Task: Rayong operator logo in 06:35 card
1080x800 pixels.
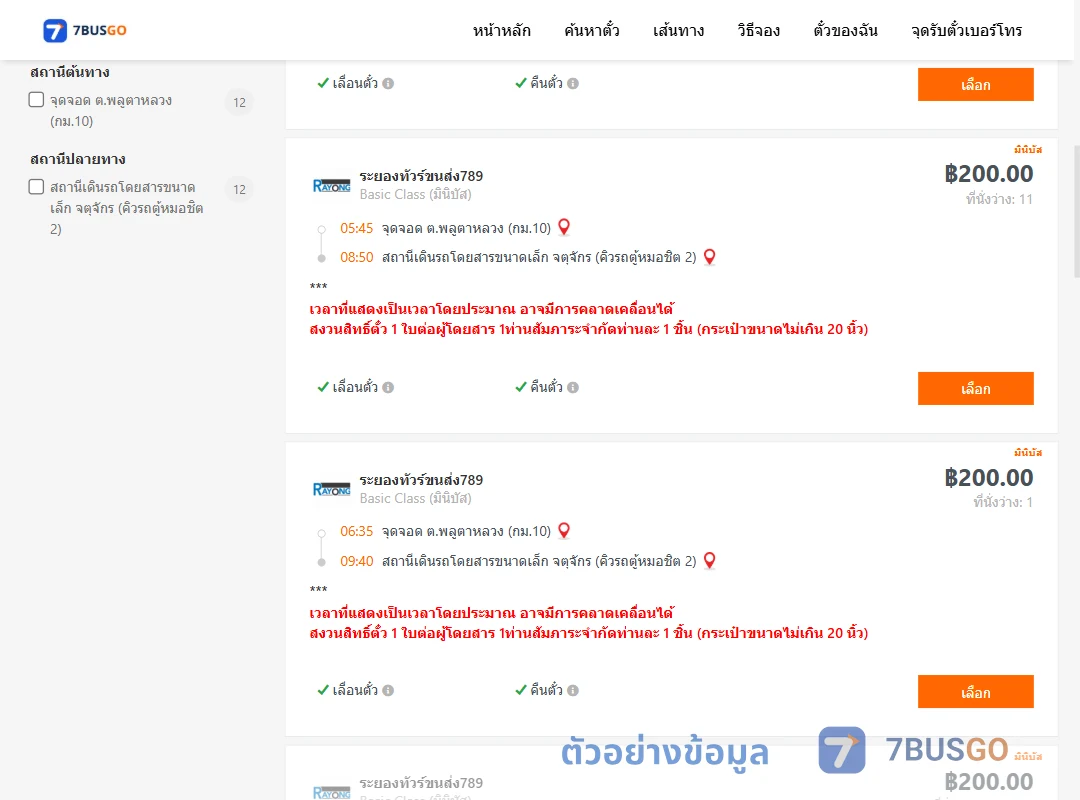Action: 331,489
